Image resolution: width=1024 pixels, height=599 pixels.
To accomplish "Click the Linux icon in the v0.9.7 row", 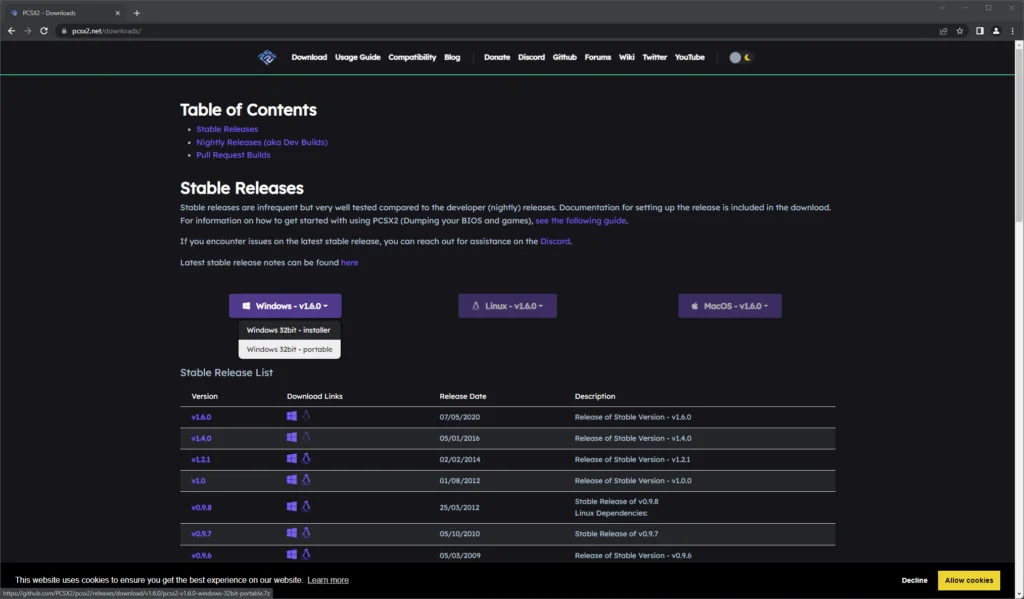I will coord(306,533).
